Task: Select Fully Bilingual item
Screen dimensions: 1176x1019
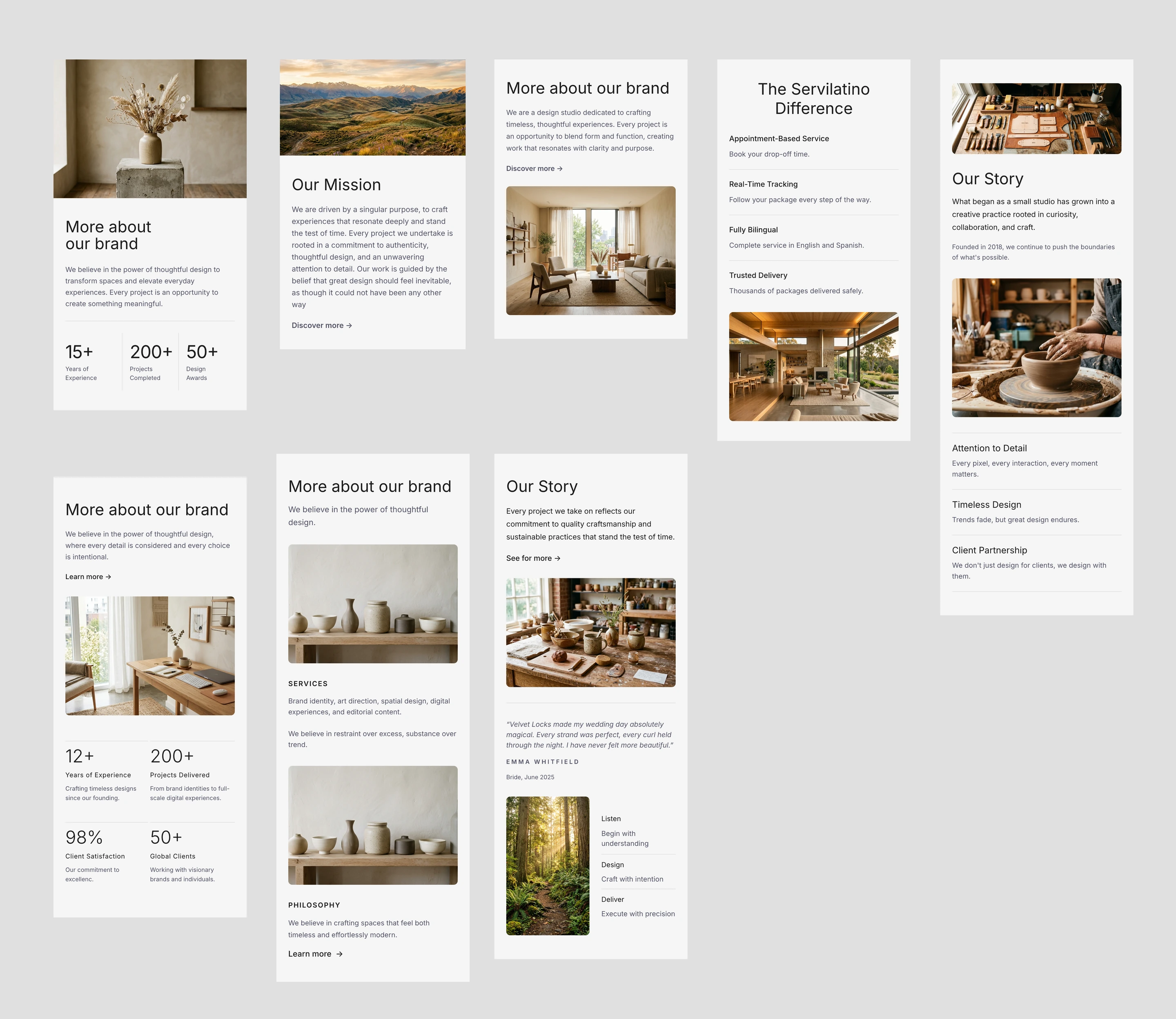Action: (x=813, y=237)
